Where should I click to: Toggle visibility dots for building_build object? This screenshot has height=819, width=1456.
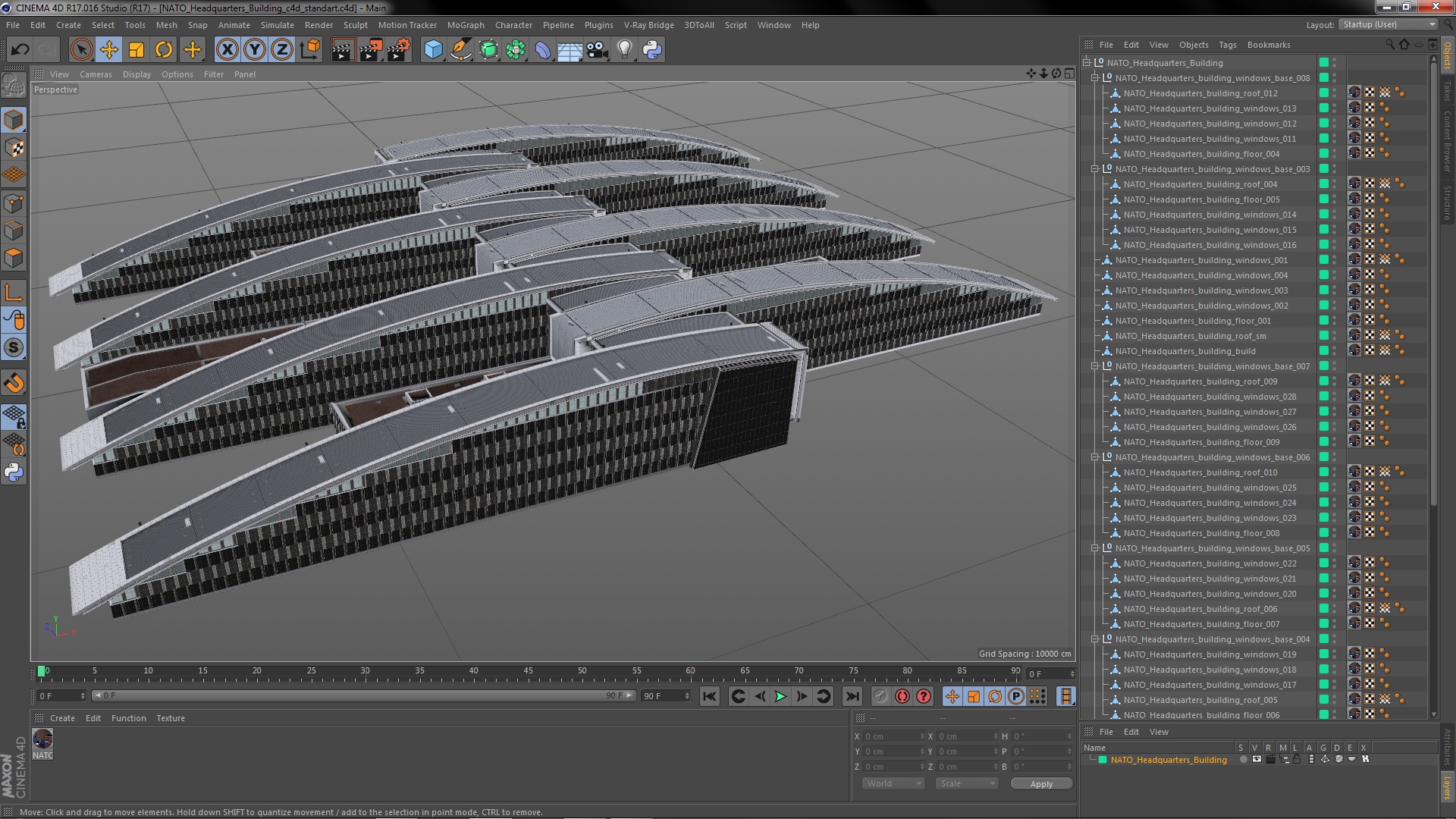point(1334,351)
